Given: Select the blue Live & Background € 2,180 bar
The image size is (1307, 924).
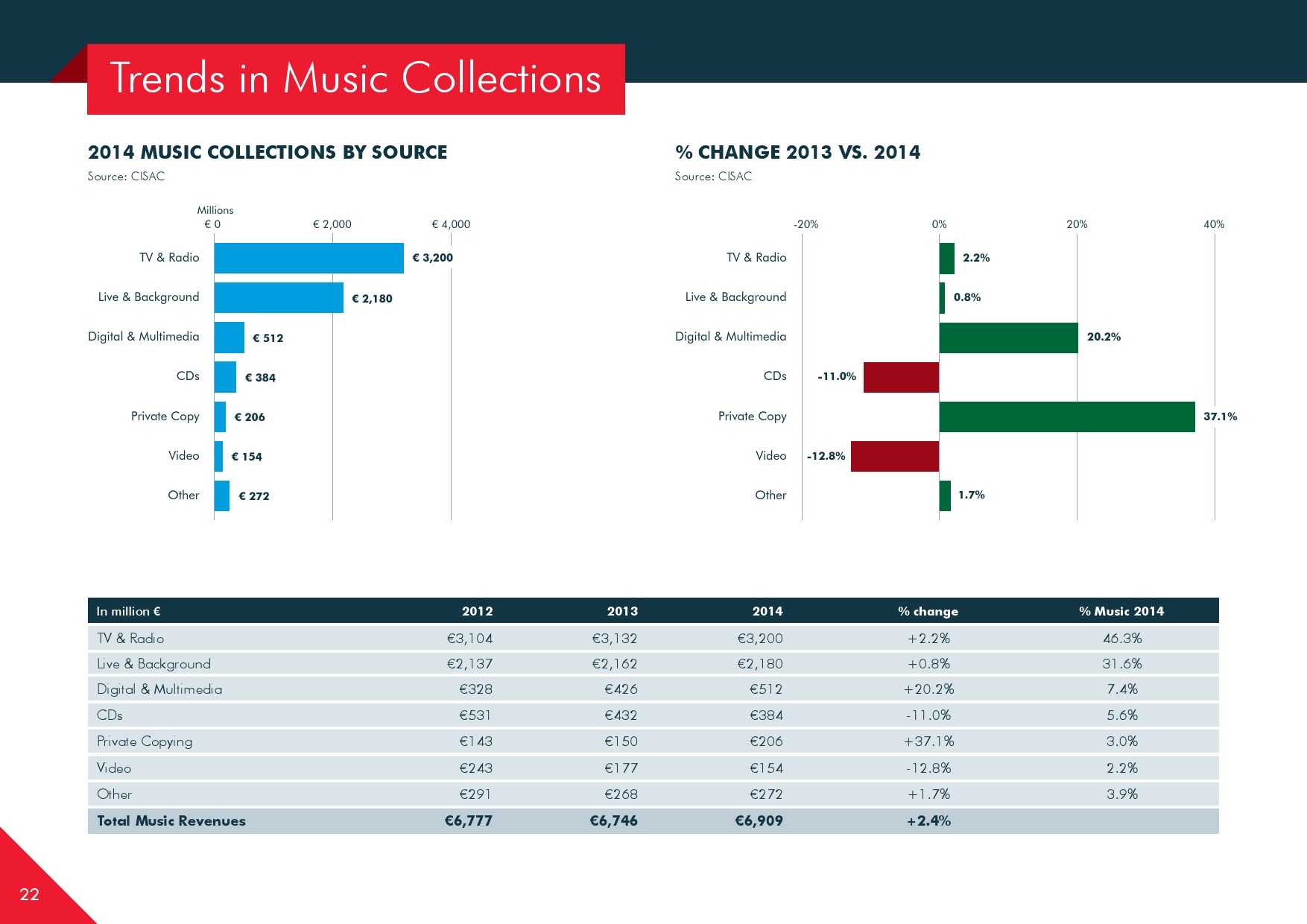Looking at the screenshot, I should click(x=279, y=297).
